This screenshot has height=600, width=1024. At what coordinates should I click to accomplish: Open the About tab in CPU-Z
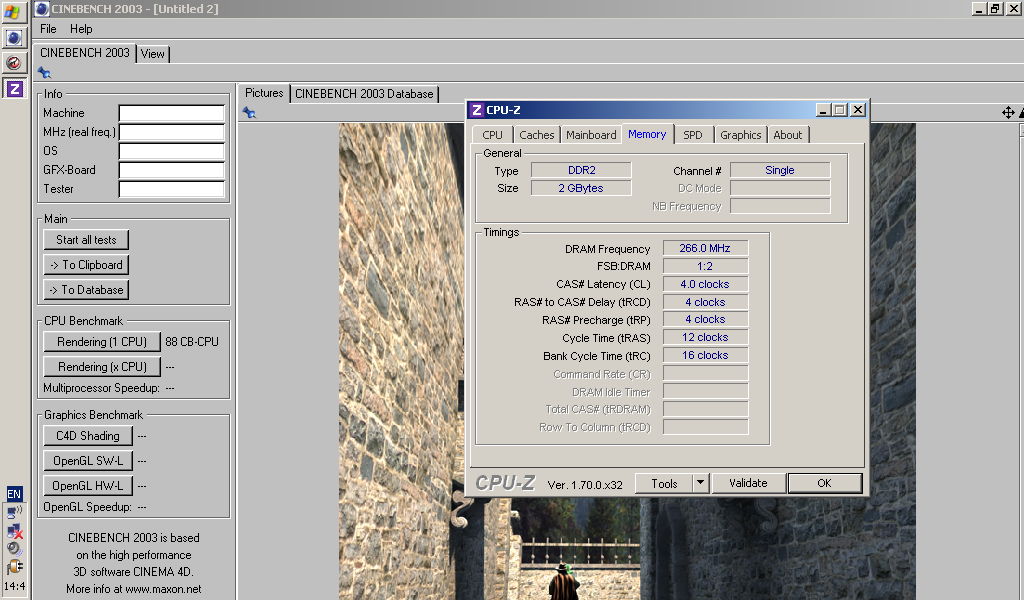coord(788,135)
